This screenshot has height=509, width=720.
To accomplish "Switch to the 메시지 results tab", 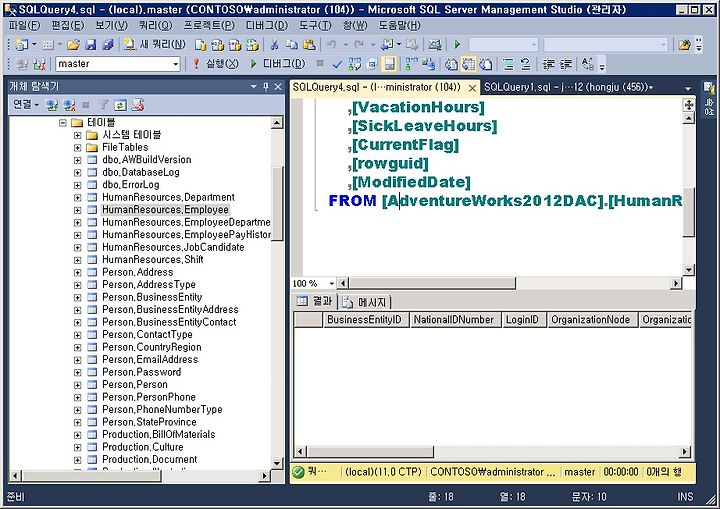I will pyautogui.click(x=366, y=302).
